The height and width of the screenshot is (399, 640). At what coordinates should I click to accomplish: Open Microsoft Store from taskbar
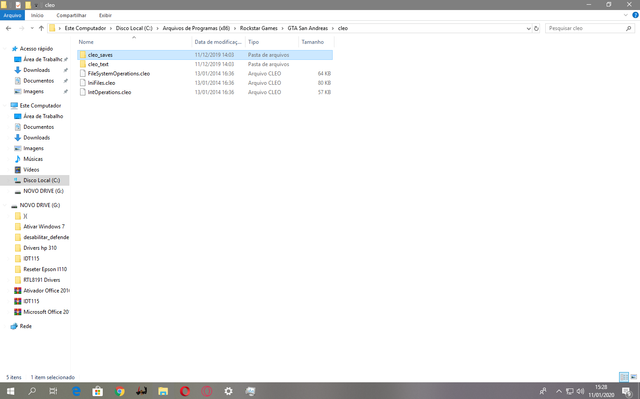pos(98,391)
